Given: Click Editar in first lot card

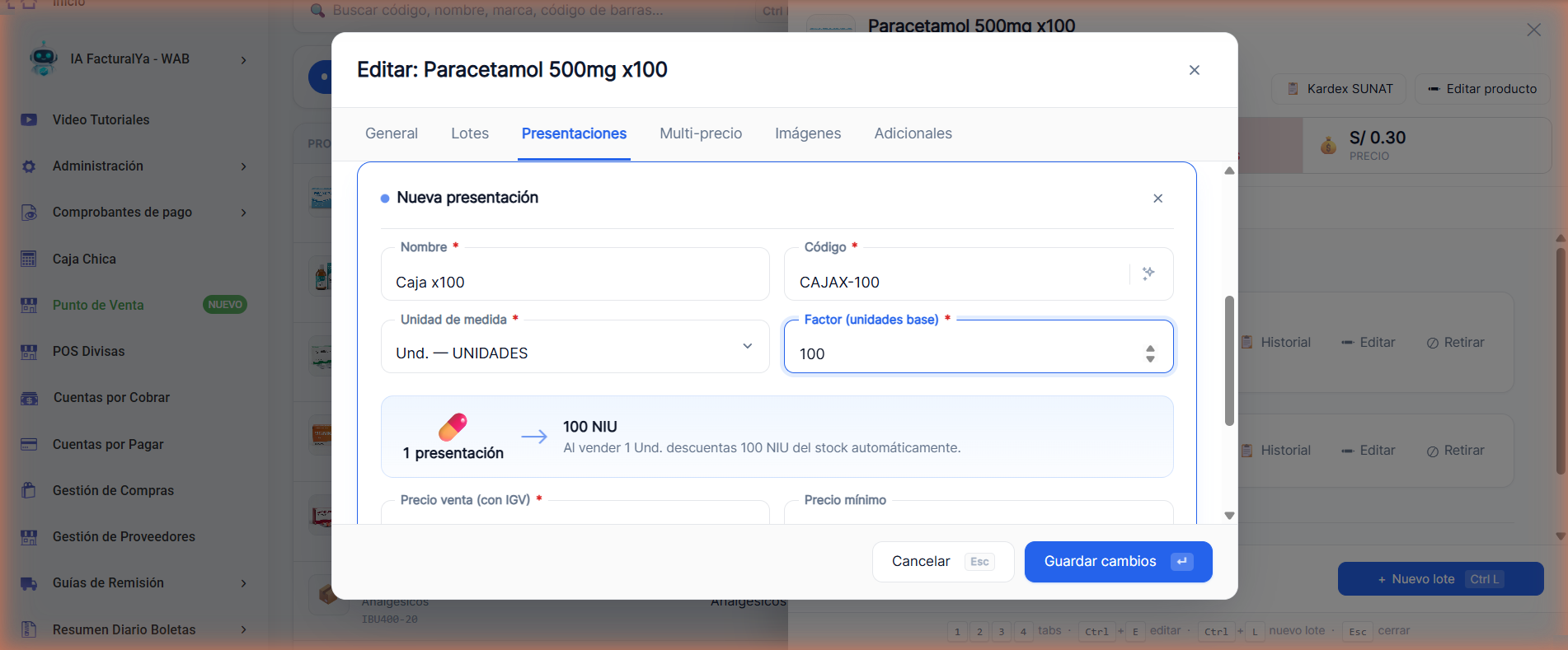Looking at the screenshot, I should coord(1368,343).
